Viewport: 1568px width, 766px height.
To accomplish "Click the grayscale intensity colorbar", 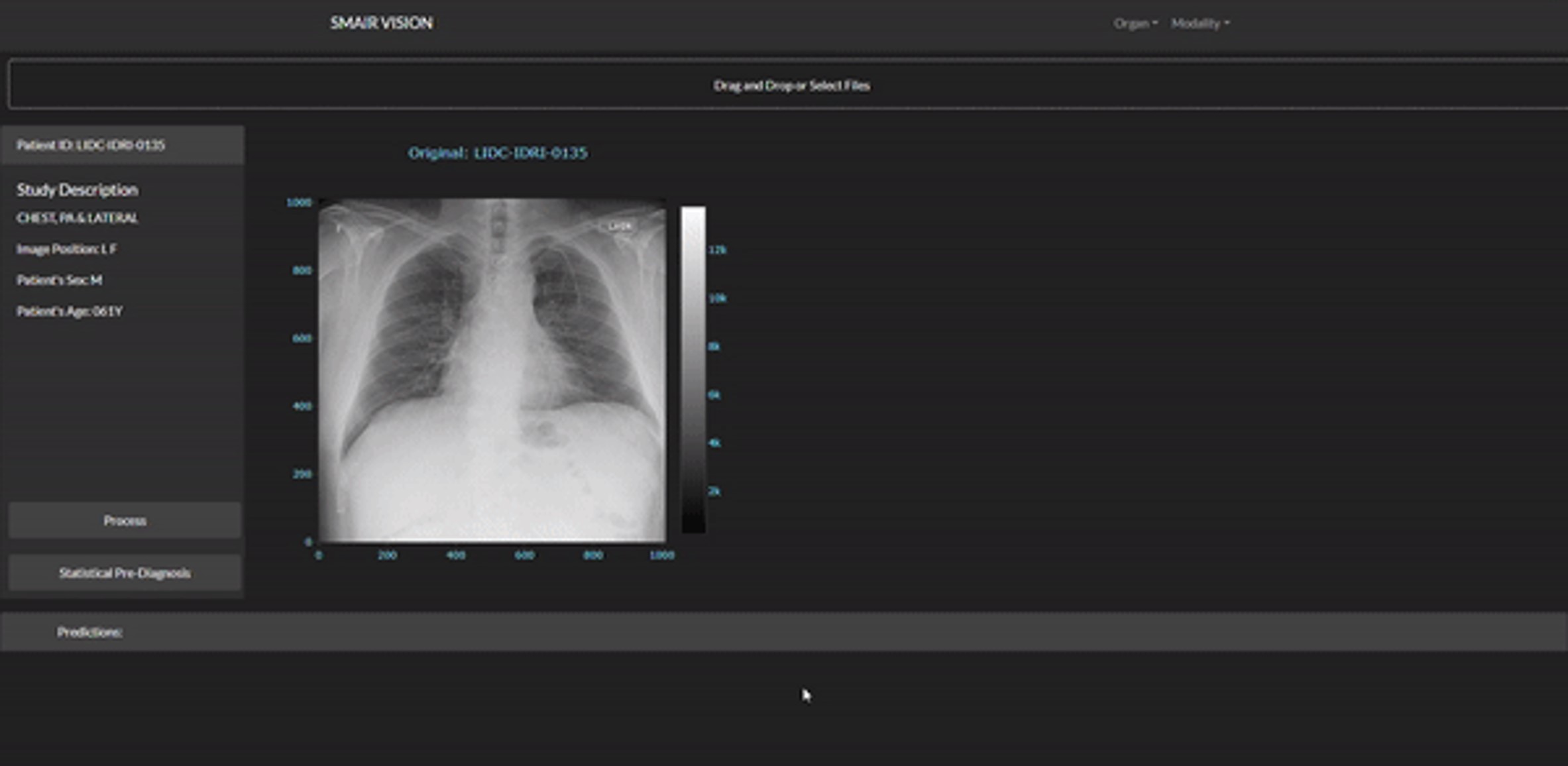I will click(x=693, y=370).
